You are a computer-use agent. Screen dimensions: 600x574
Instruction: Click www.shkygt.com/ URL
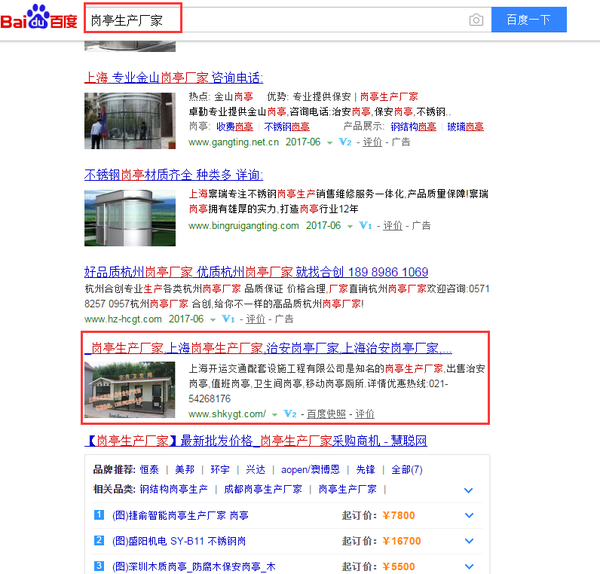[x=227, y=414]
